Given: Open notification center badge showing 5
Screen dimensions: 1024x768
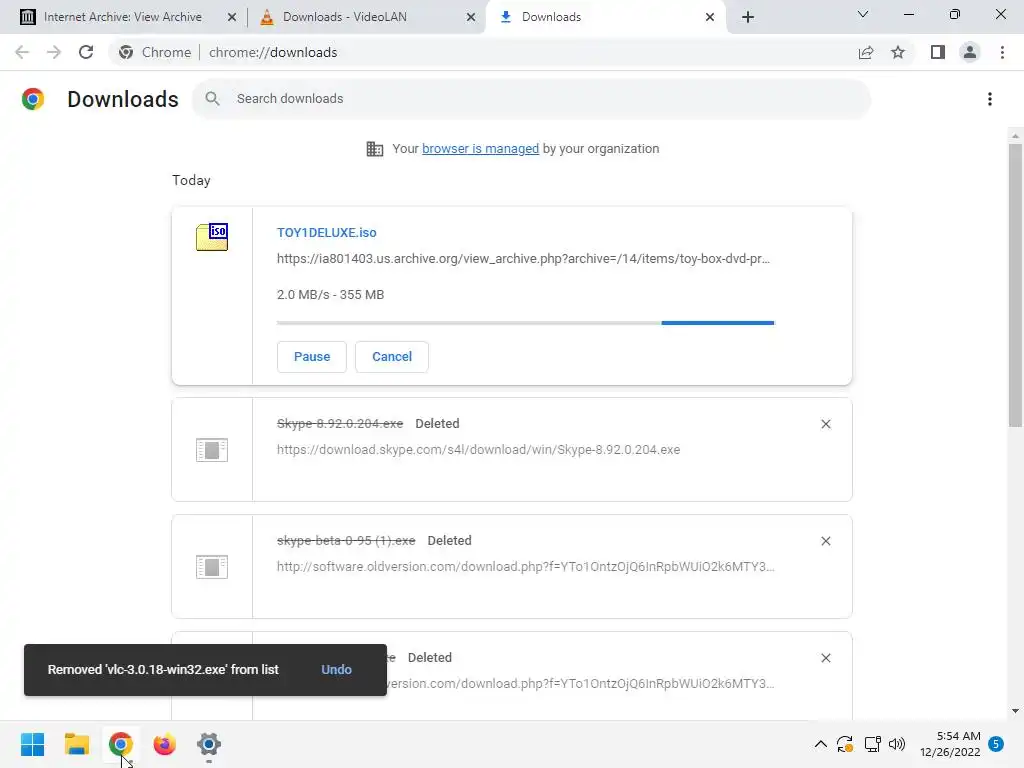Looking at the screenshot, I should (996, 744).
